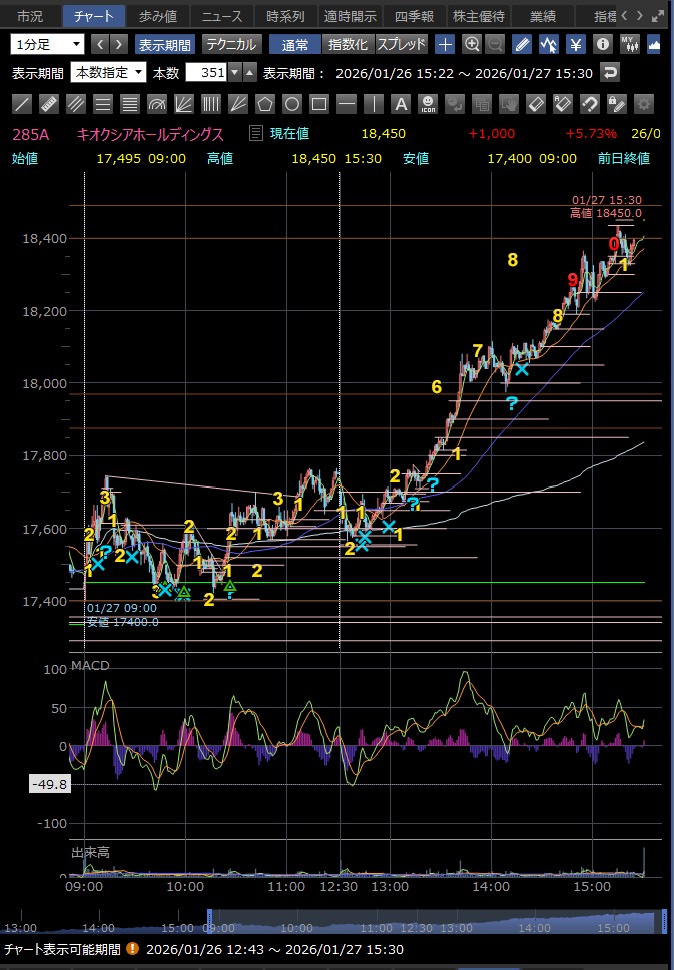Click the 表示期間 button

(x=166, y=44)
